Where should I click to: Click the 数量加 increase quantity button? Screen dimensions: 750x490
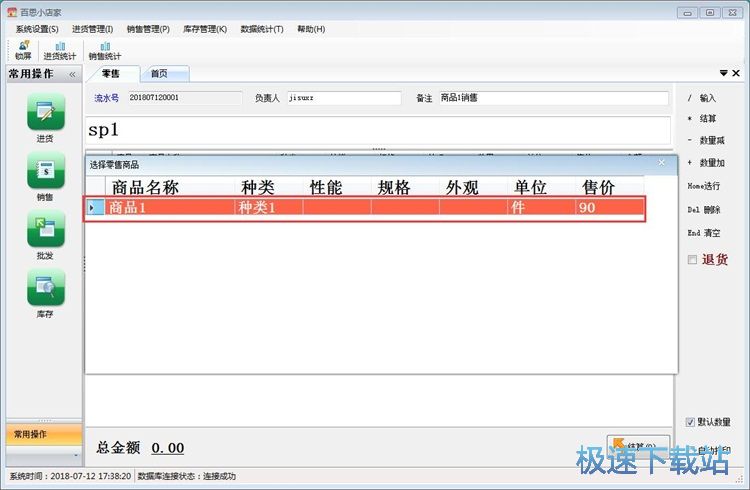tap(706, 163)
